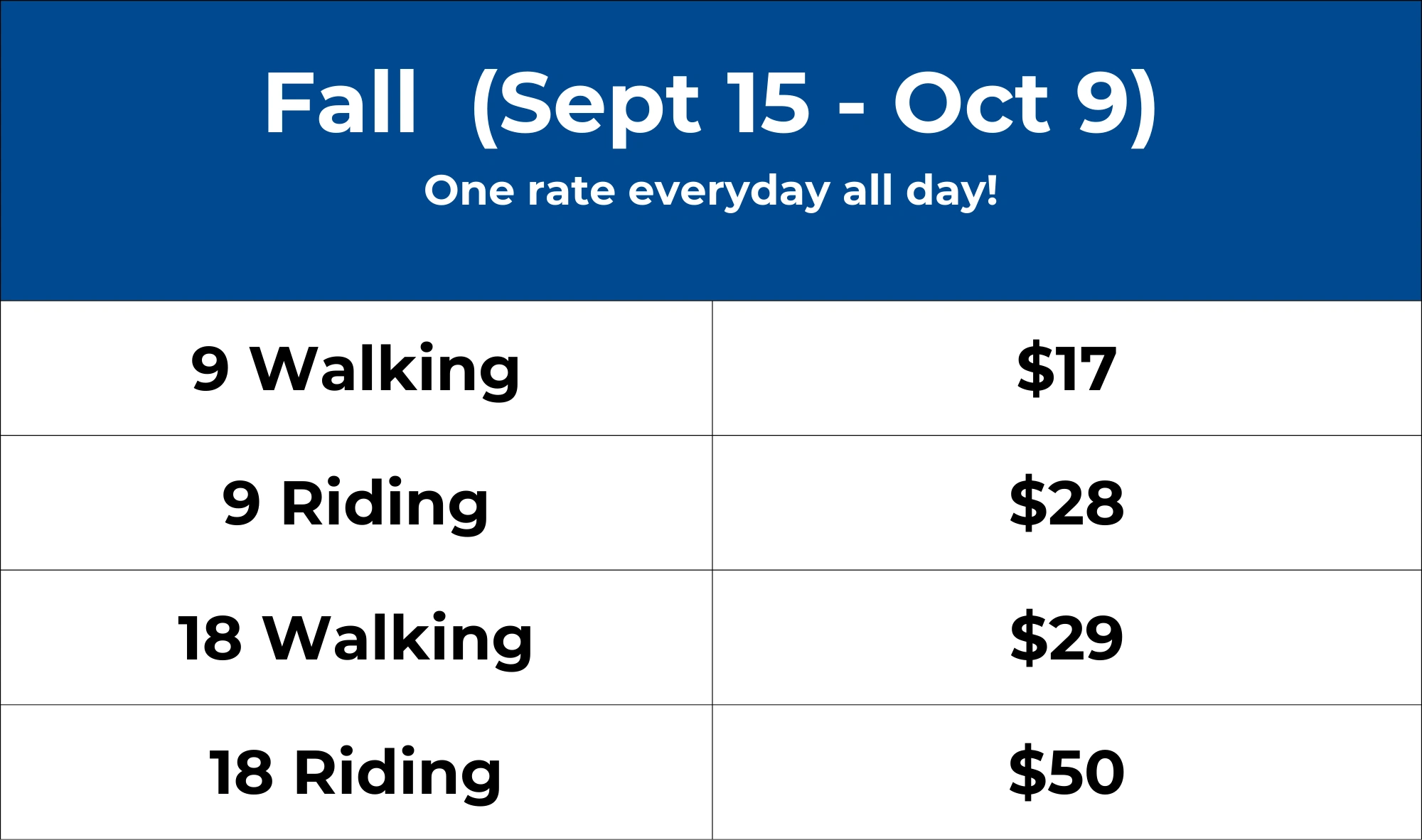Click the number 9 in '9 Riding'
Image resolution: width=1422 pixels, height=840 pixels.
(241, 503)
